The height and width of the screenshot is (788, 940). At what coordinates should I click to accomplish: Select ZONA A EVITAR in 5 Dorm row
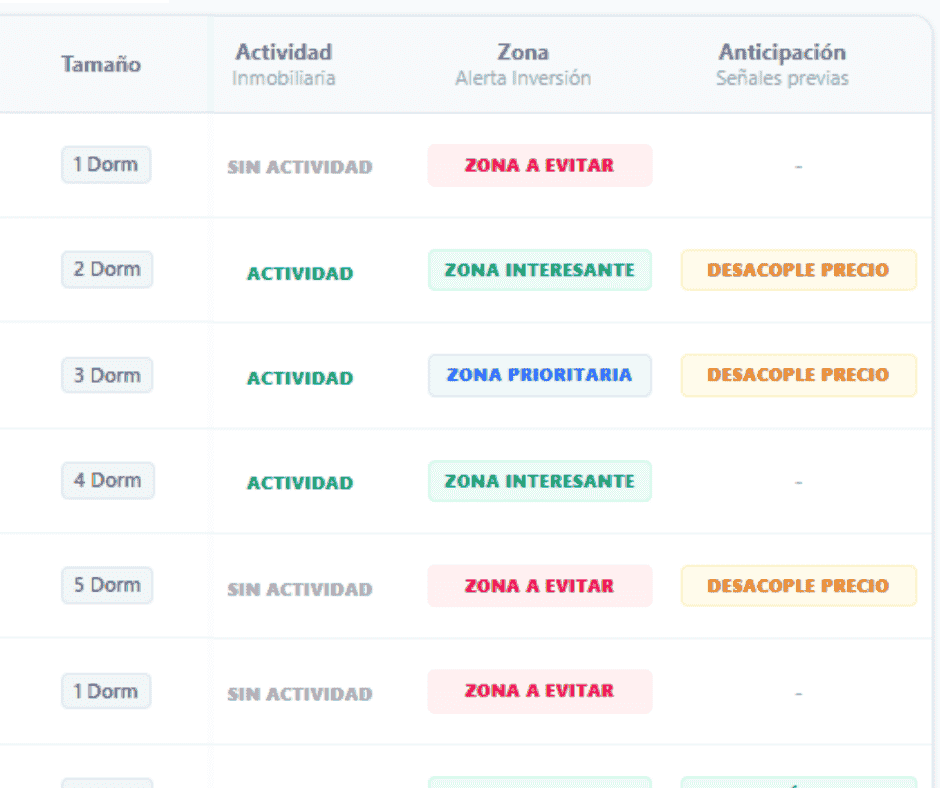(x=539, y=587)
